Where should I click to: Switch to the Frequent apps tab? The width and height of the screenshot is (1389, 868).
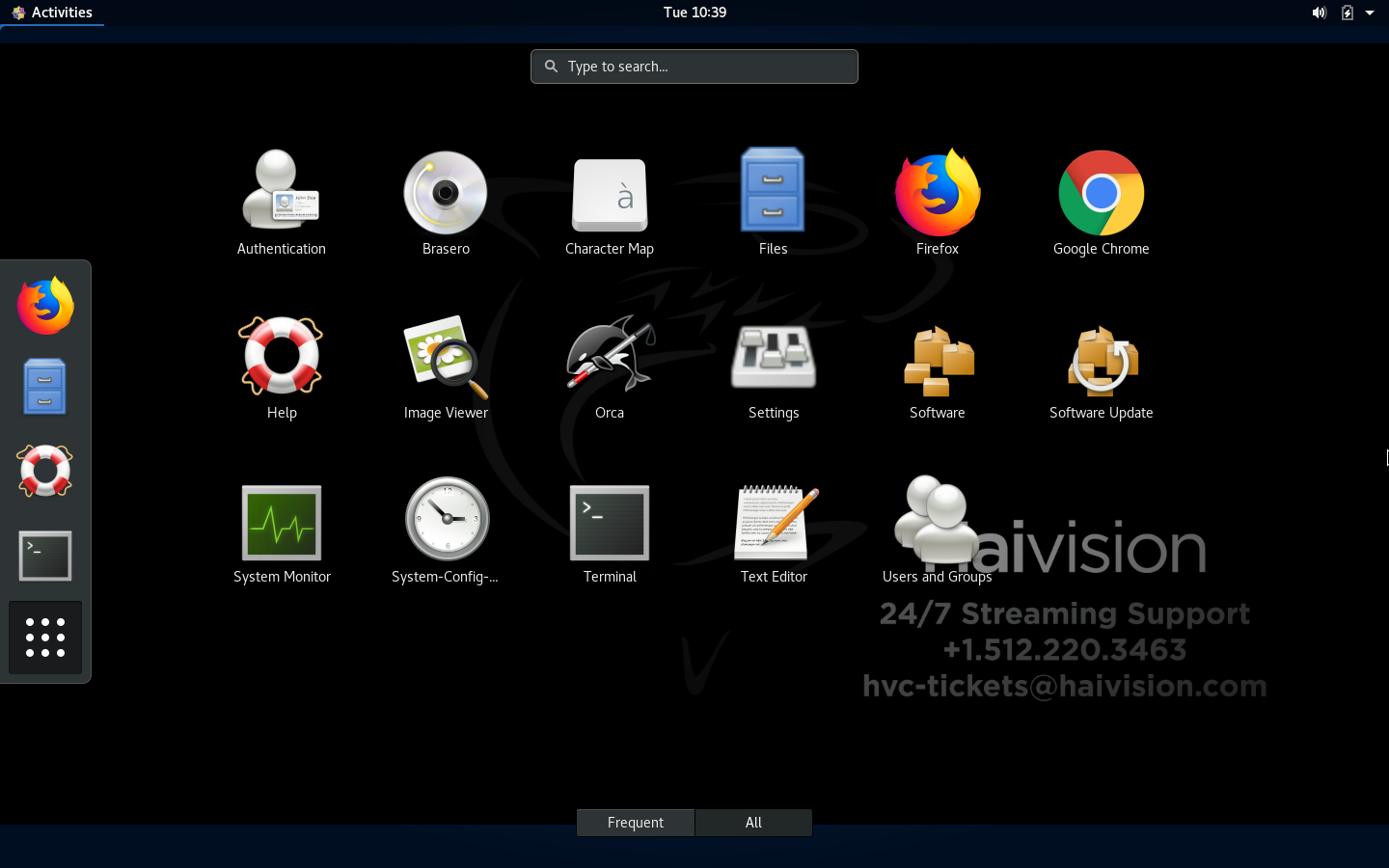point(635,822)
